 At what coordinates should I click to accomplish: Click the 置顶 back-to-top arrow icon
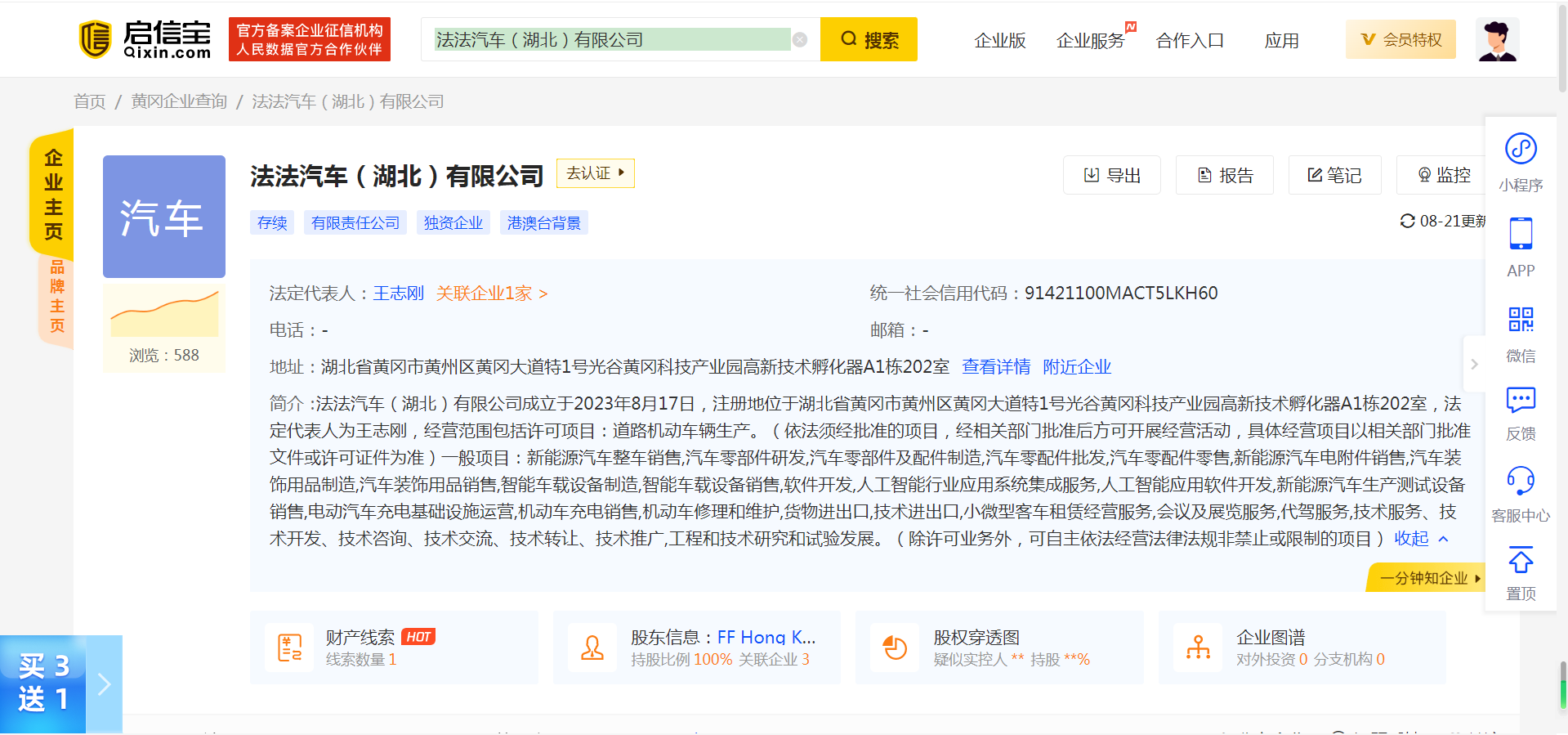click(x=1521, y=561)
